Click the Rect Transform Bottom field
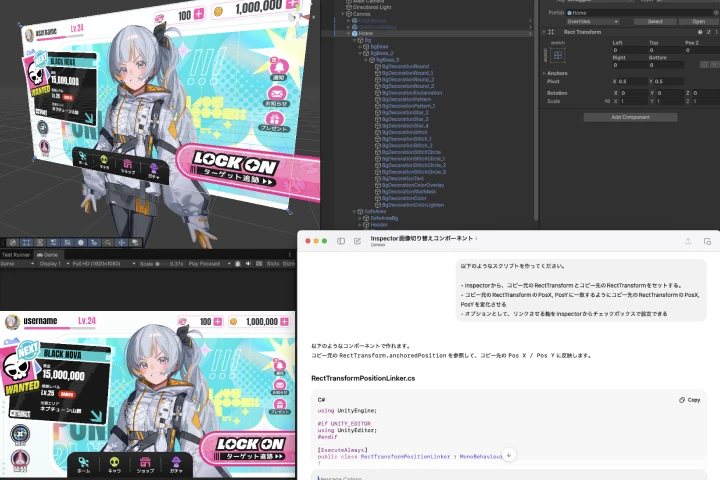Image resolution: width=720 pixels, height=480 pixels. coord(666,65)
